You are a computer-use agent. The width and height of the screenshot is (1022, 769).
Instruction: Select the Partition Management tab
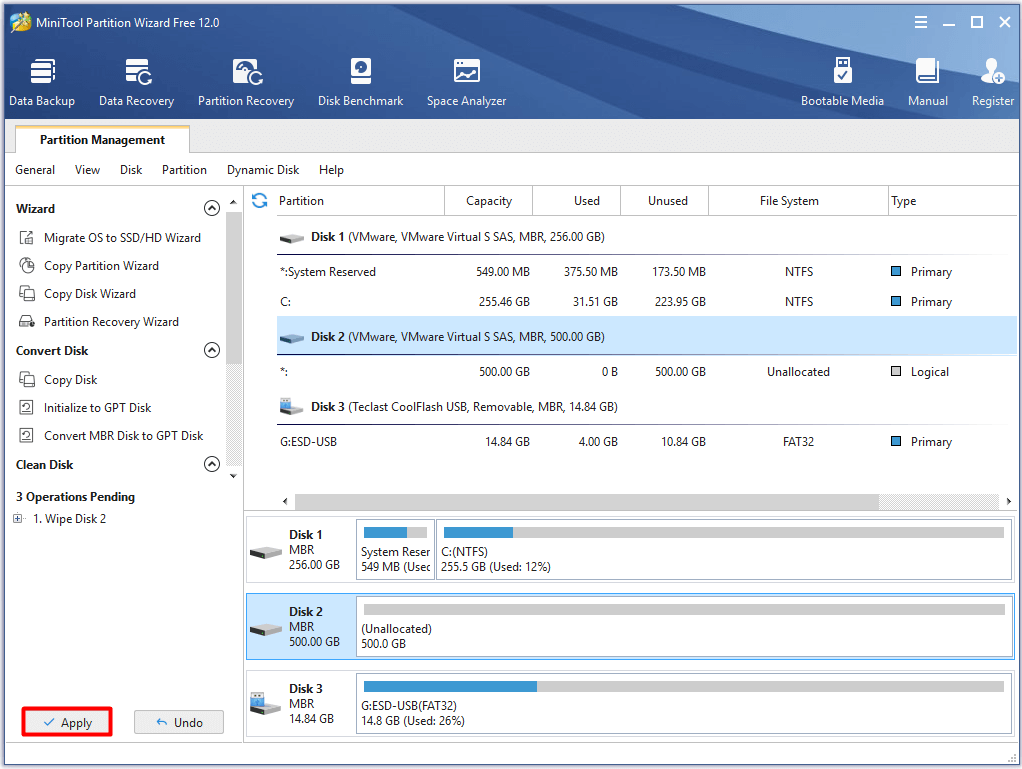pos(102,139)
